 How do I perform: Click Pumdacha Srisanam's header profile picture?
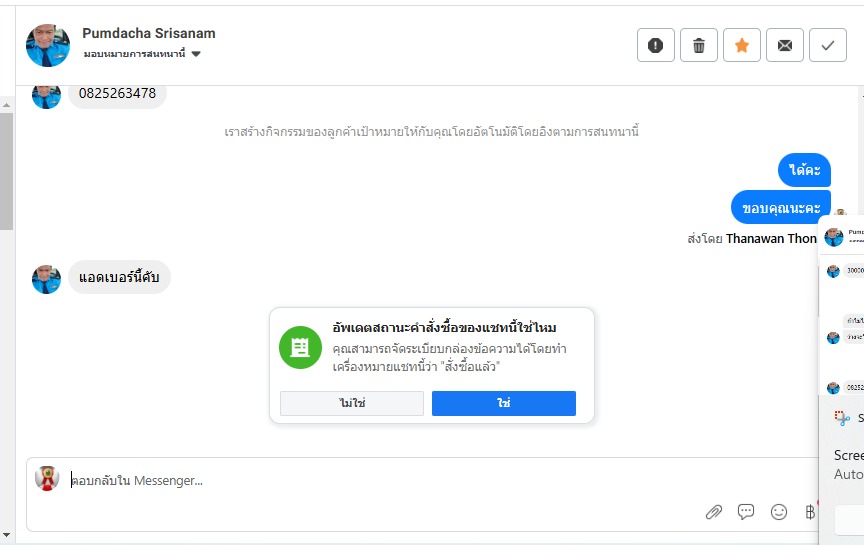point(48,45)
